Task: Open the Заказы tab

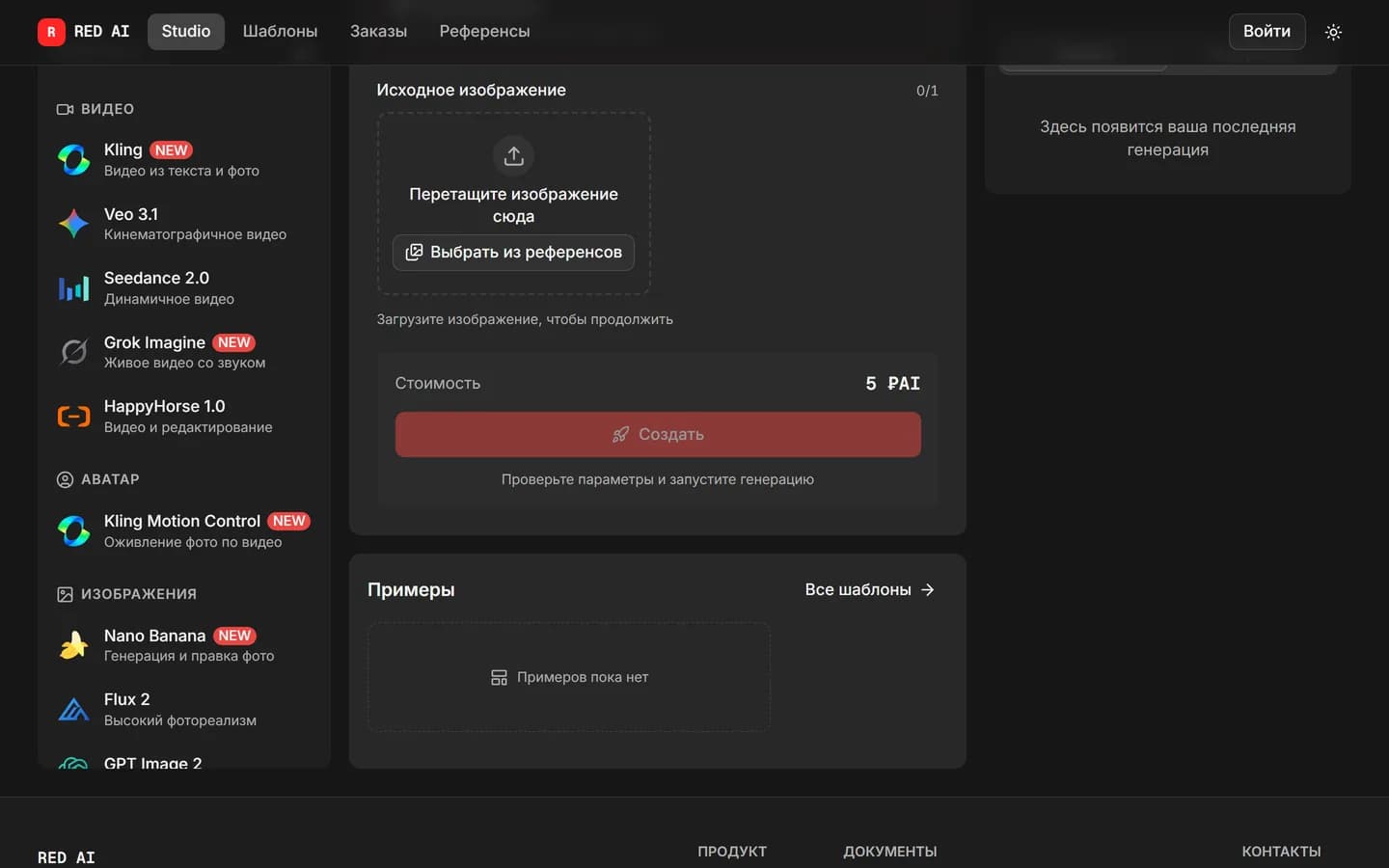Action: click(x=378, y=32)
